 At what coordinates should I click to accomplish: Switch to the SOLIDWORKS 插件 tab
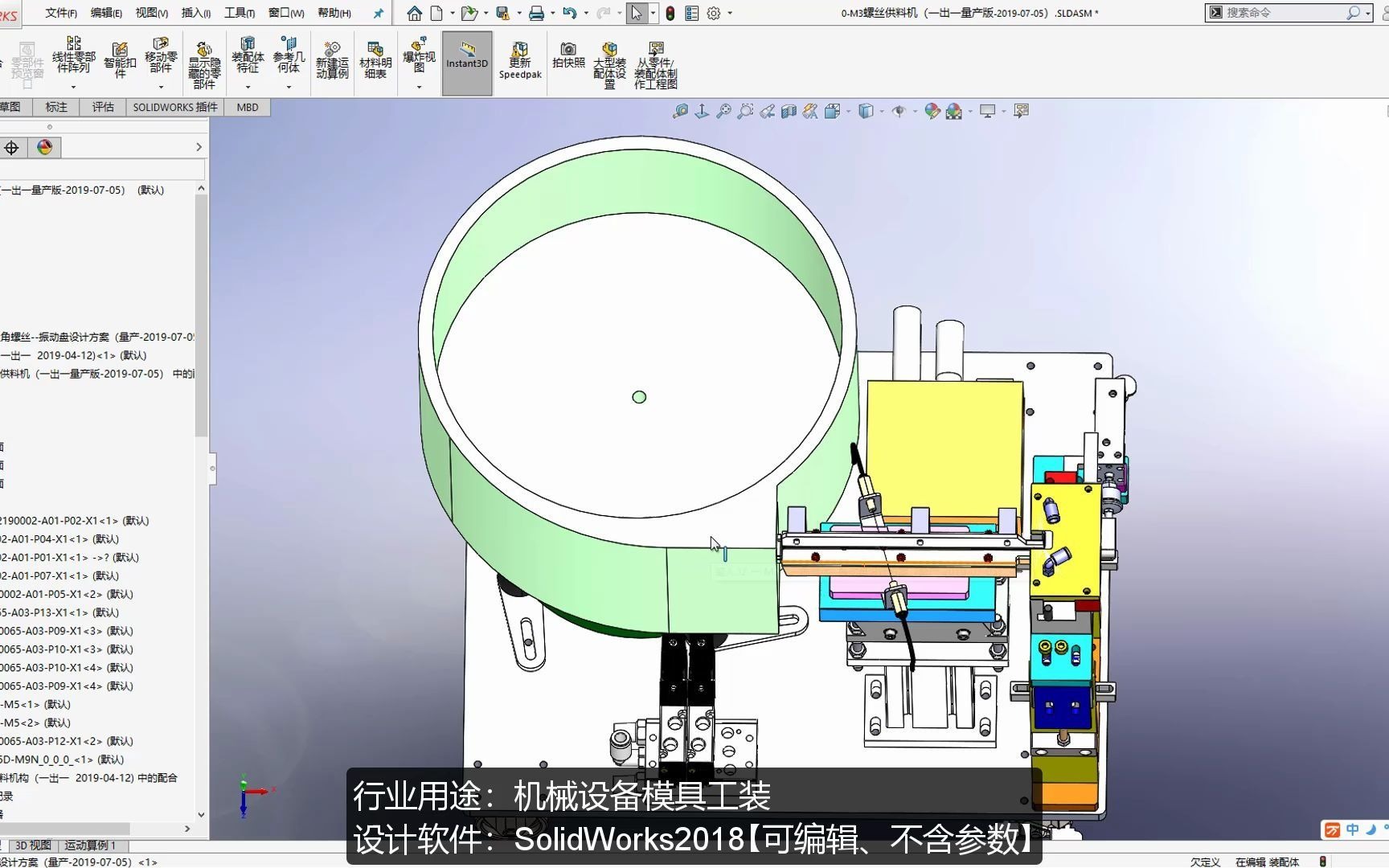174,107
